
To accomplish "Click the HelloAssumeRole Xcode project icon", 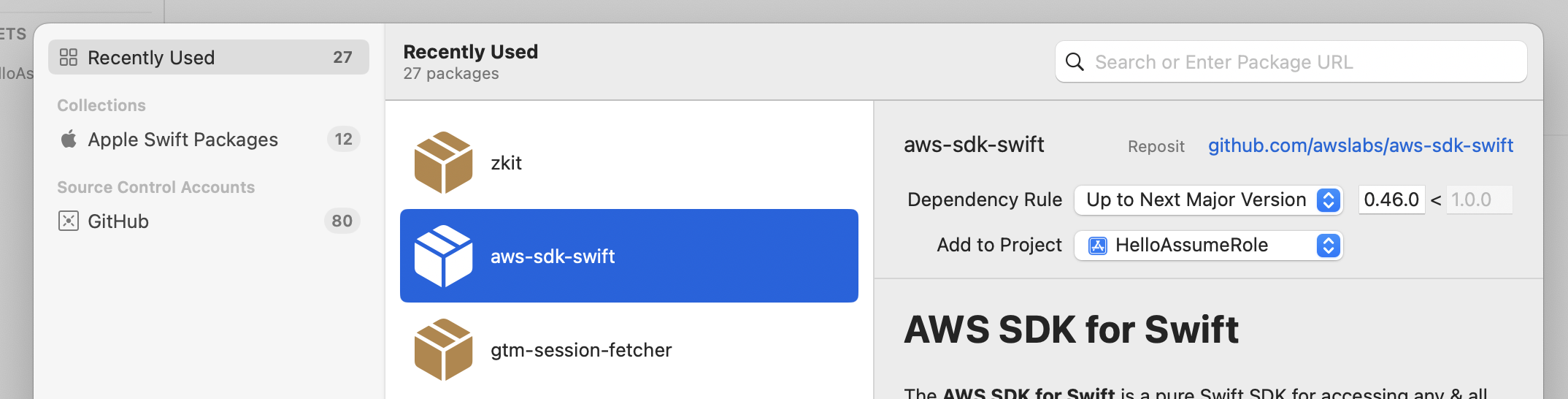I will pyautogui.click(x=1097, y=246).
